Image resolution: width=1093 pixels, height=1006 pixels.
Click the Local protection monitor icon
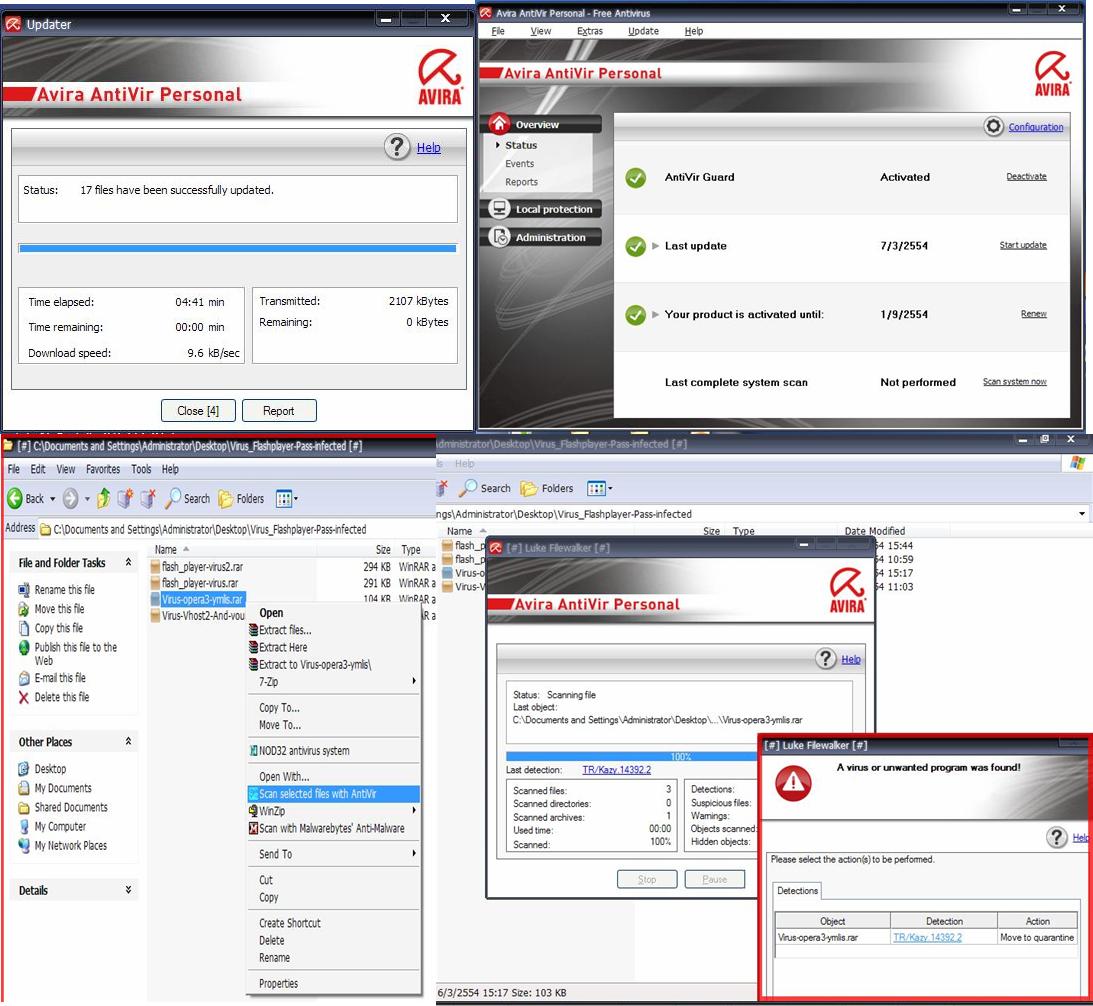coord(499,208)
